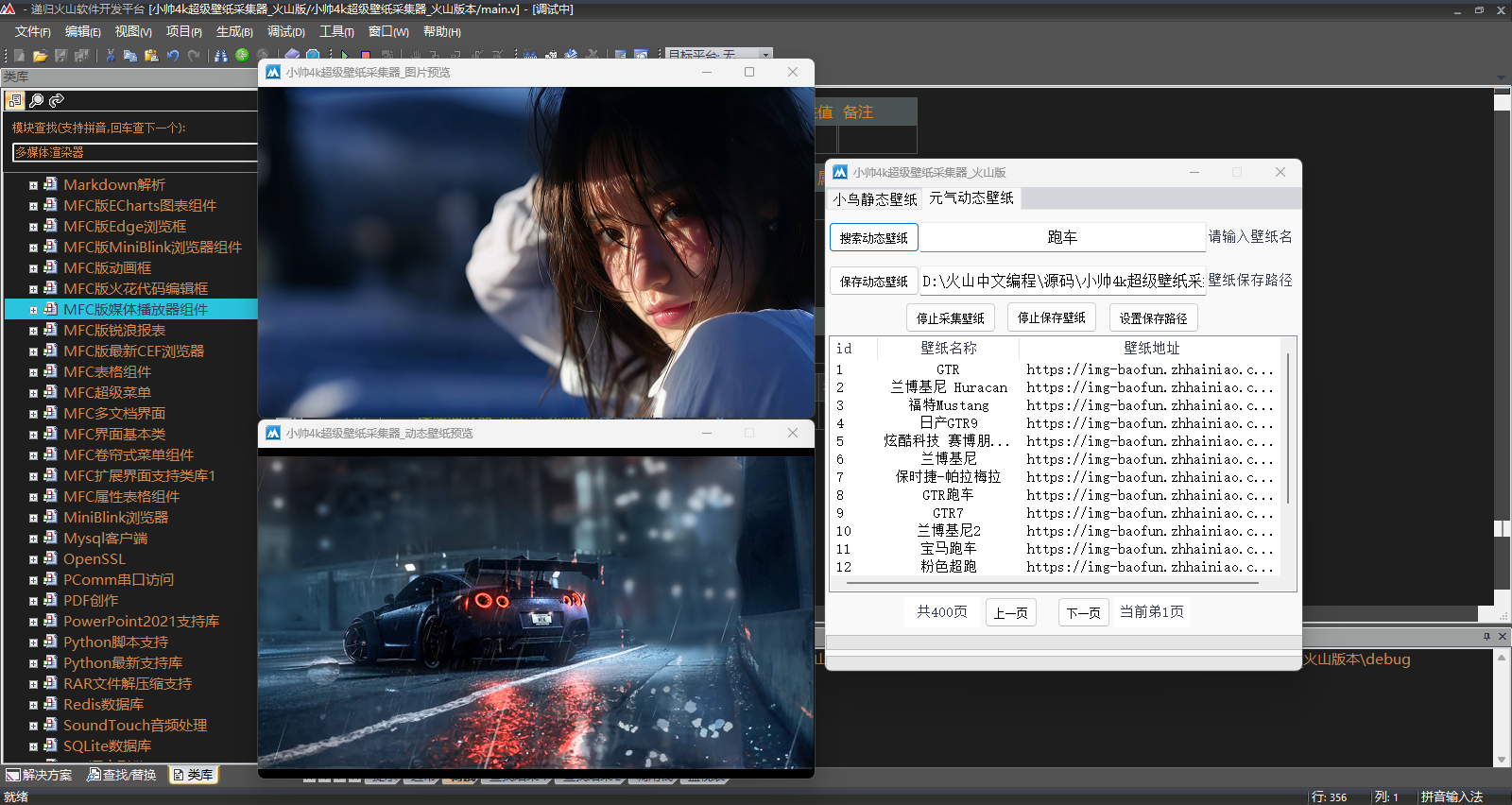Select the class list view icon in 类库 panel
This screenshot has height=805, width=1512.
tap(15, 100)
